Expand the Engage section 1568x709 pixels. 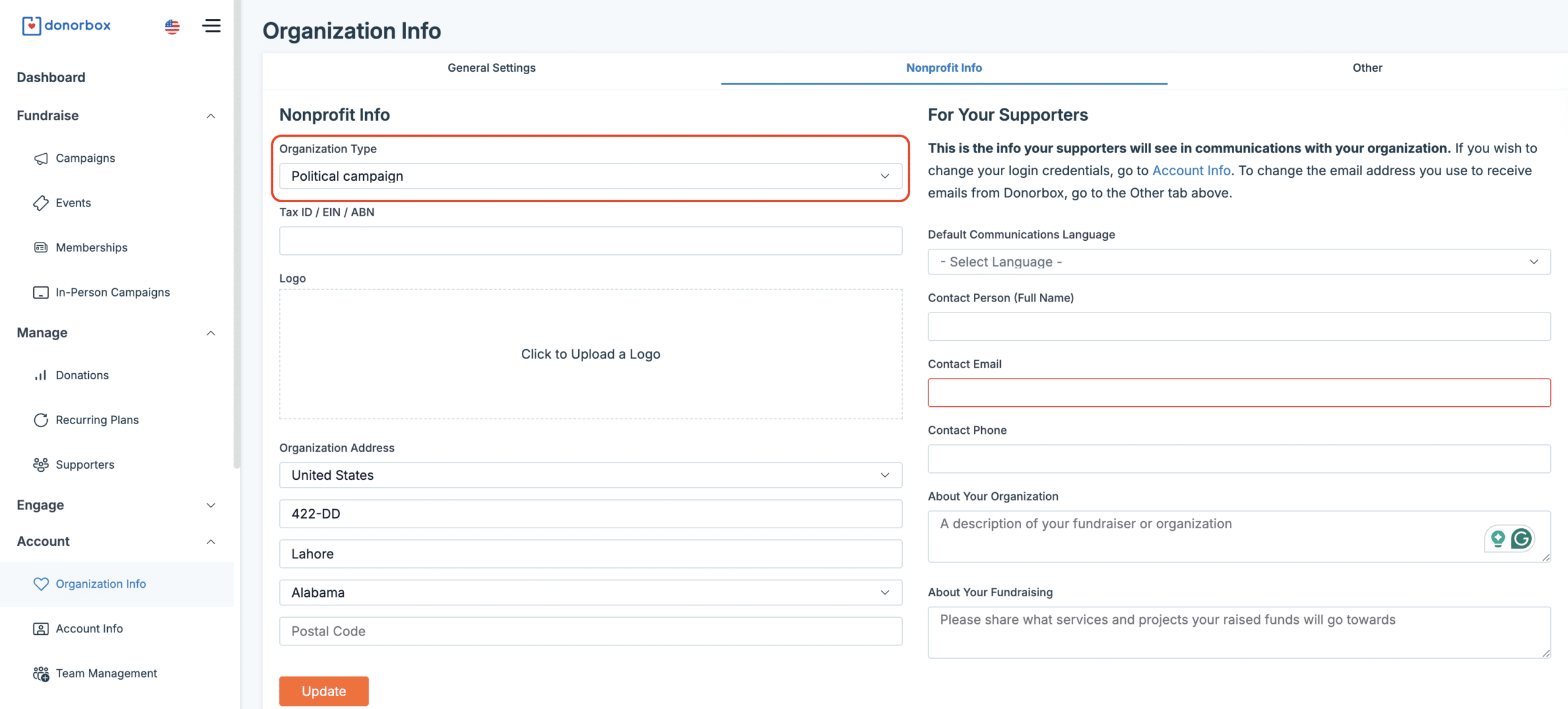pyautogui.click(x=211, y=506)
